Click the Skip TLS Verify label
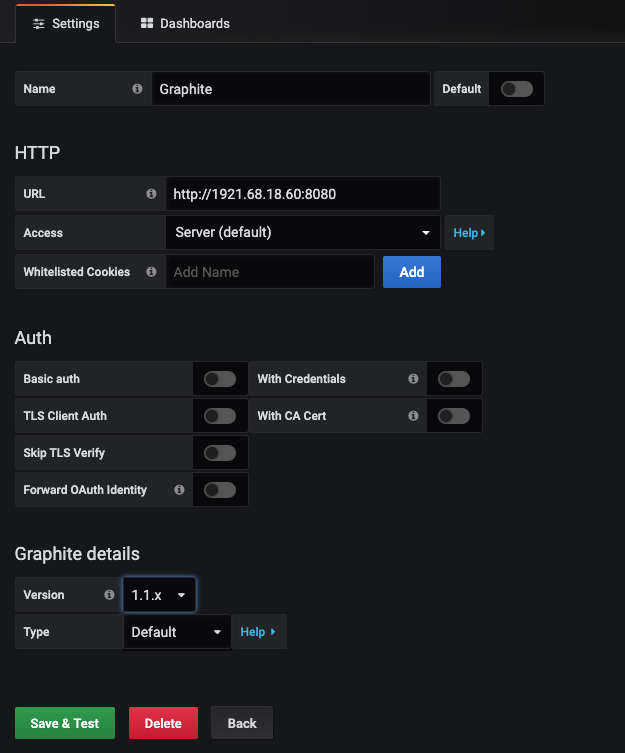The width and height of the screenshot is (625, 753). 64,453
